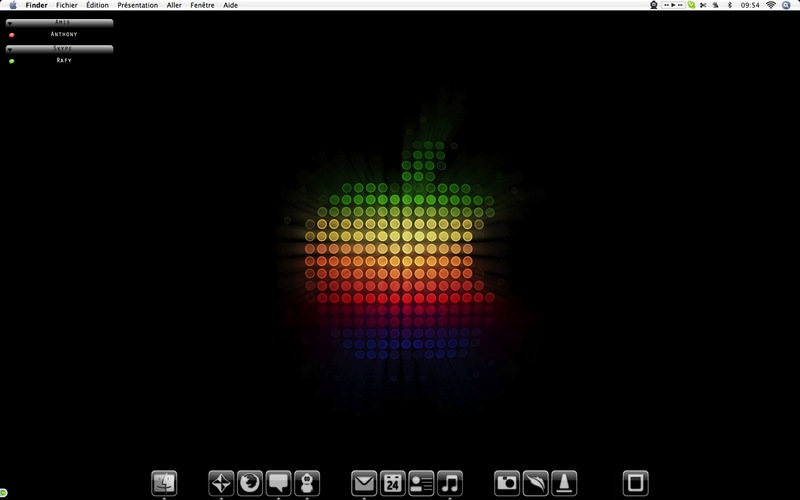Click the red status dot beside Anthony

click(x=12, y=35)
